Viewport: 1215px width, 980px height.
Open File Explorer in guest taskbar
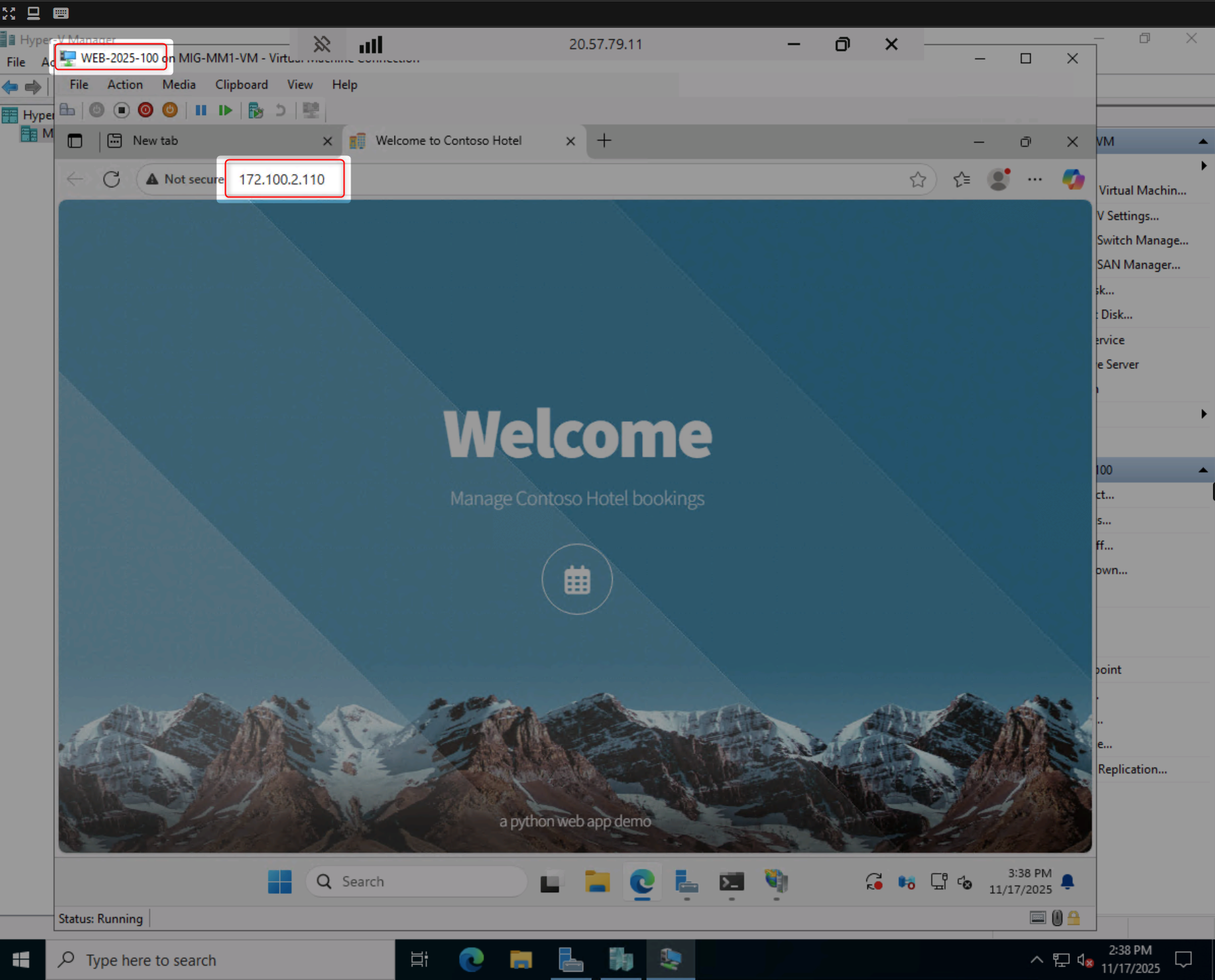click(x=597, y=882)
